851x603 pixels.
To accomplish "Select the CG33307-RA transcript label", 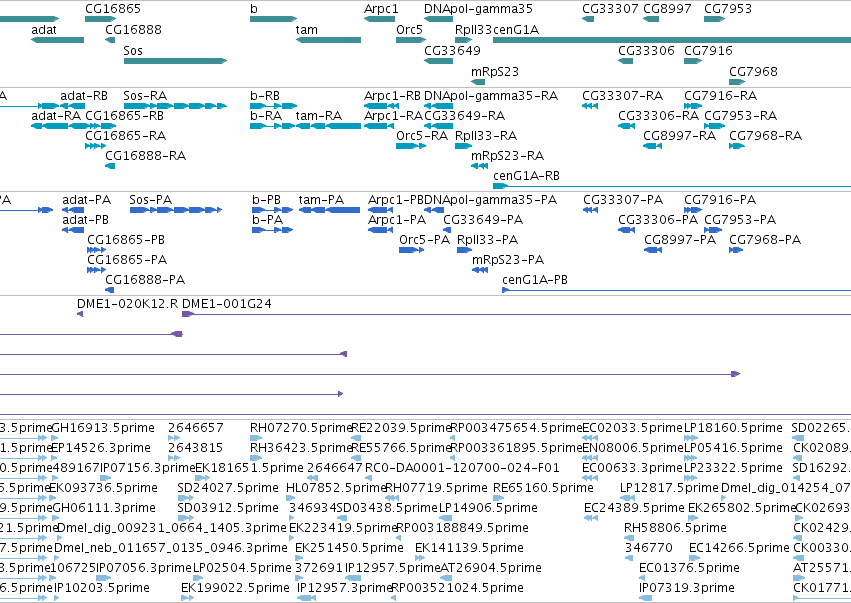I will [623, 96].
